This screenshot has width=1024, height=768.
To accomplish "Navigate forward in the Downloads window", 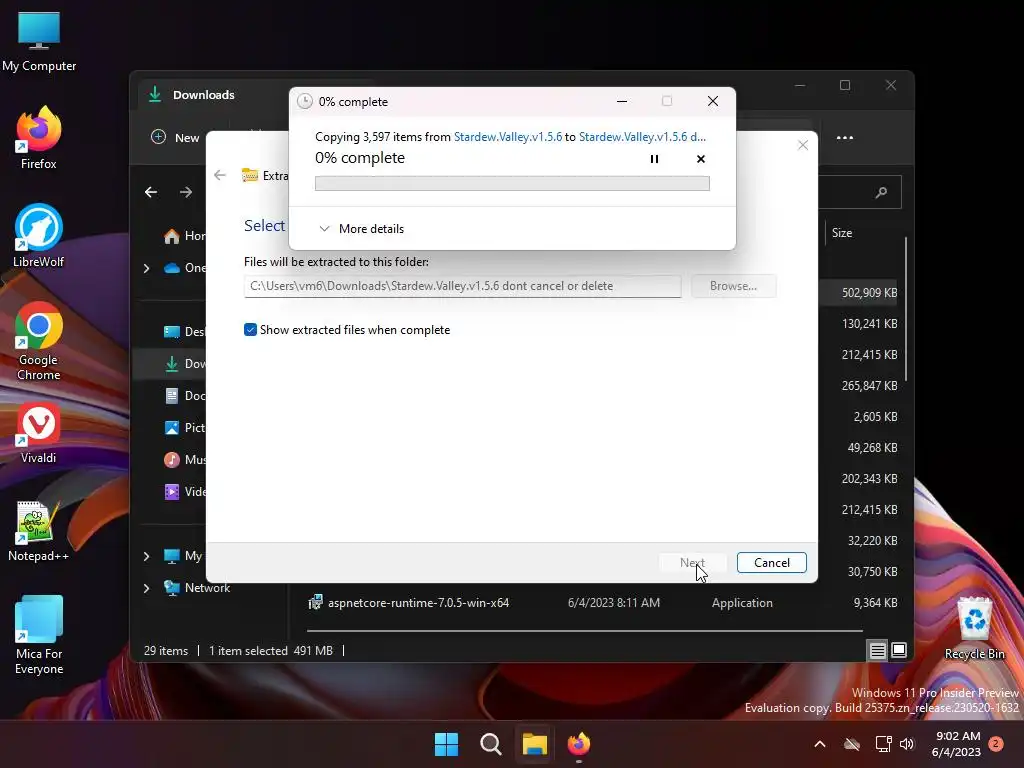I will (x=186, y=192).
